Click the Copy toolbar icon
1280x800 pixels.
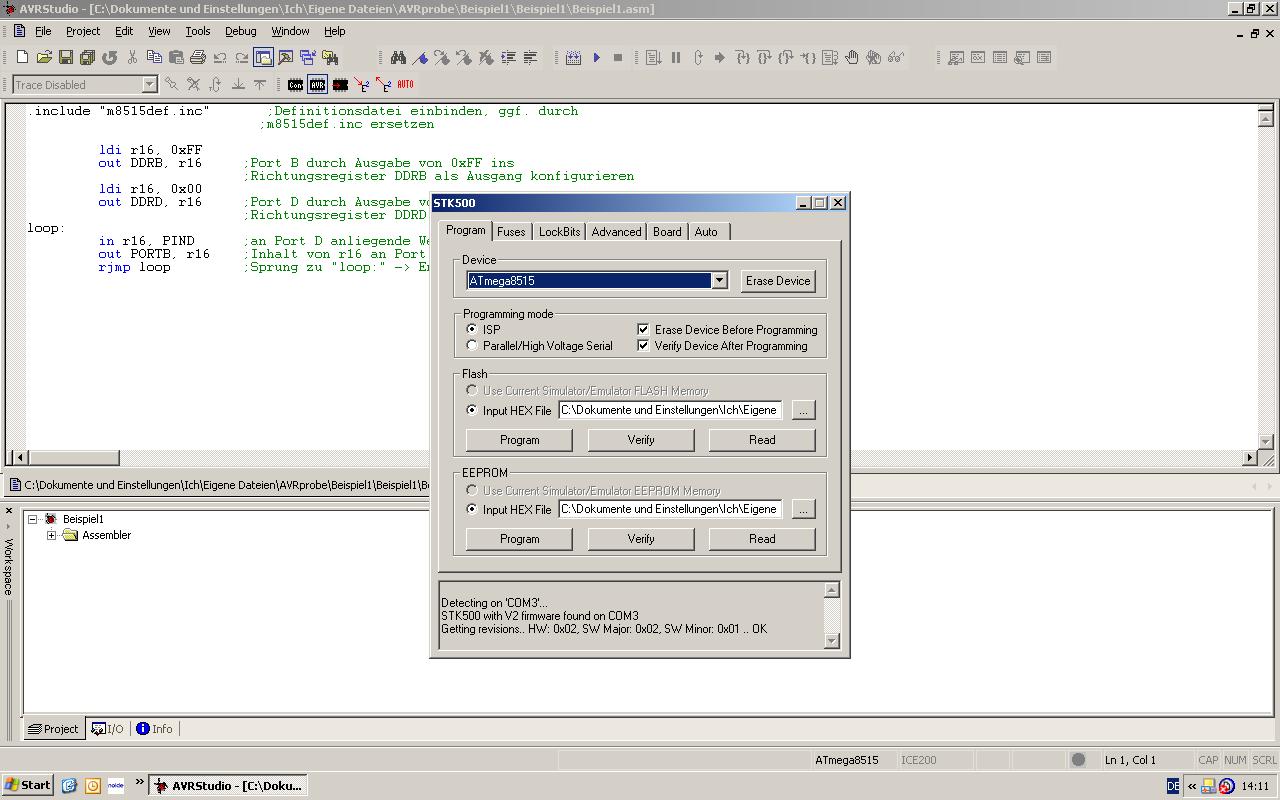(x=154, y=57)
